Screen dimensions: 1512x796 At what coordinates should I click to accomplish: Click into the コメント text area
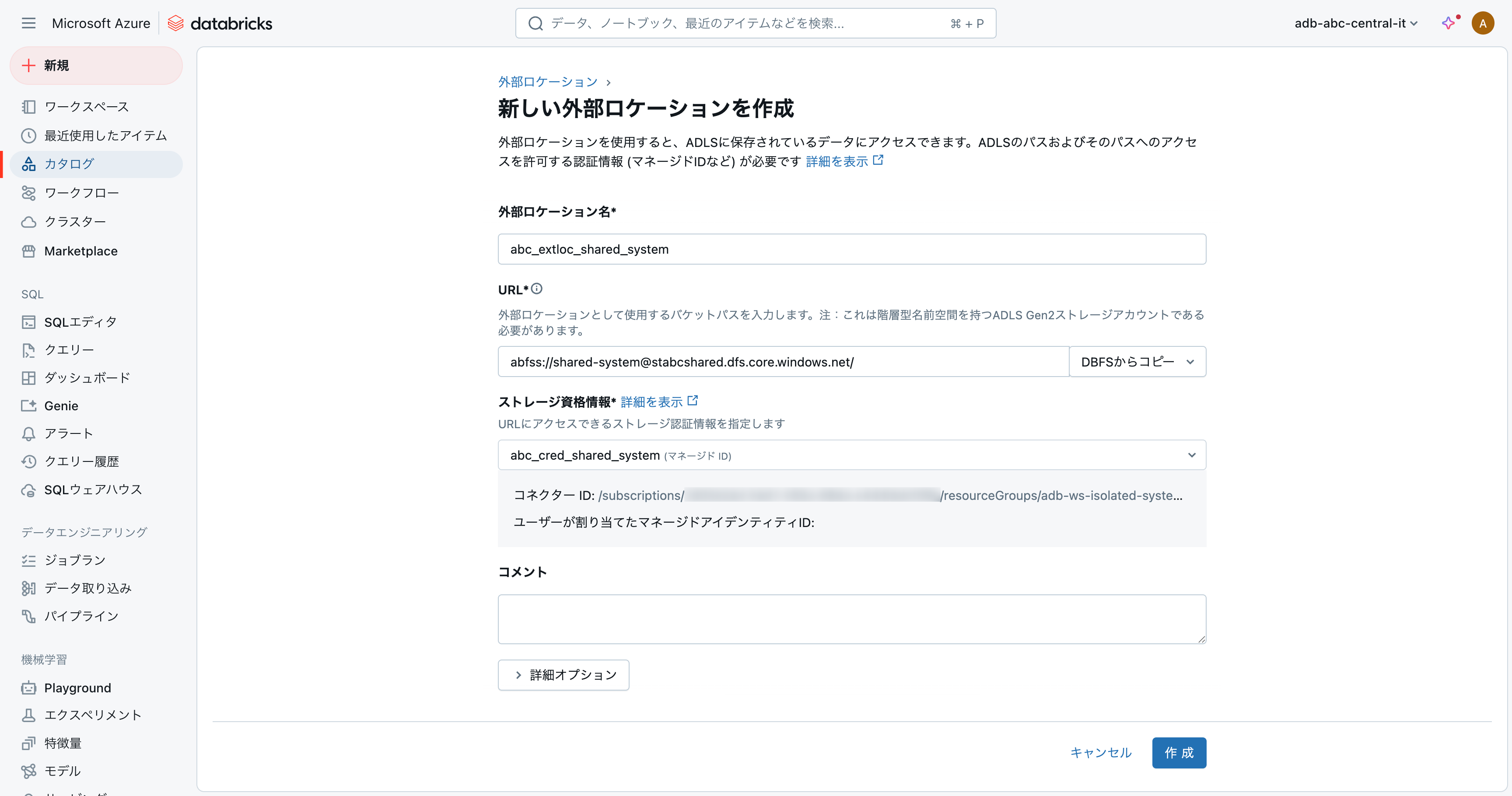click(x=851, y=619)
